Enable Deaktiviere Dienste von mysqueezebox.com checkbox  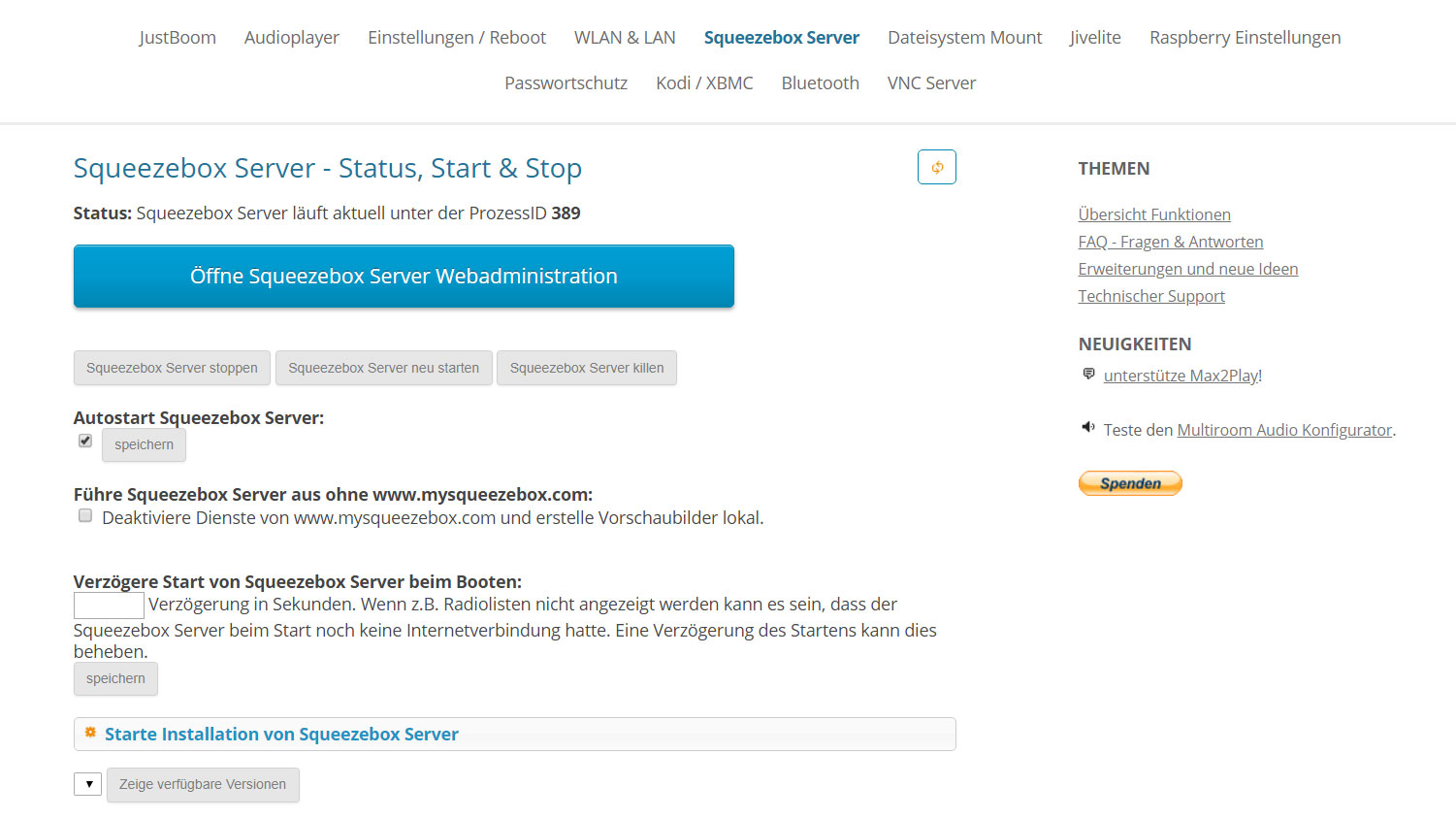tap(85, 516)
